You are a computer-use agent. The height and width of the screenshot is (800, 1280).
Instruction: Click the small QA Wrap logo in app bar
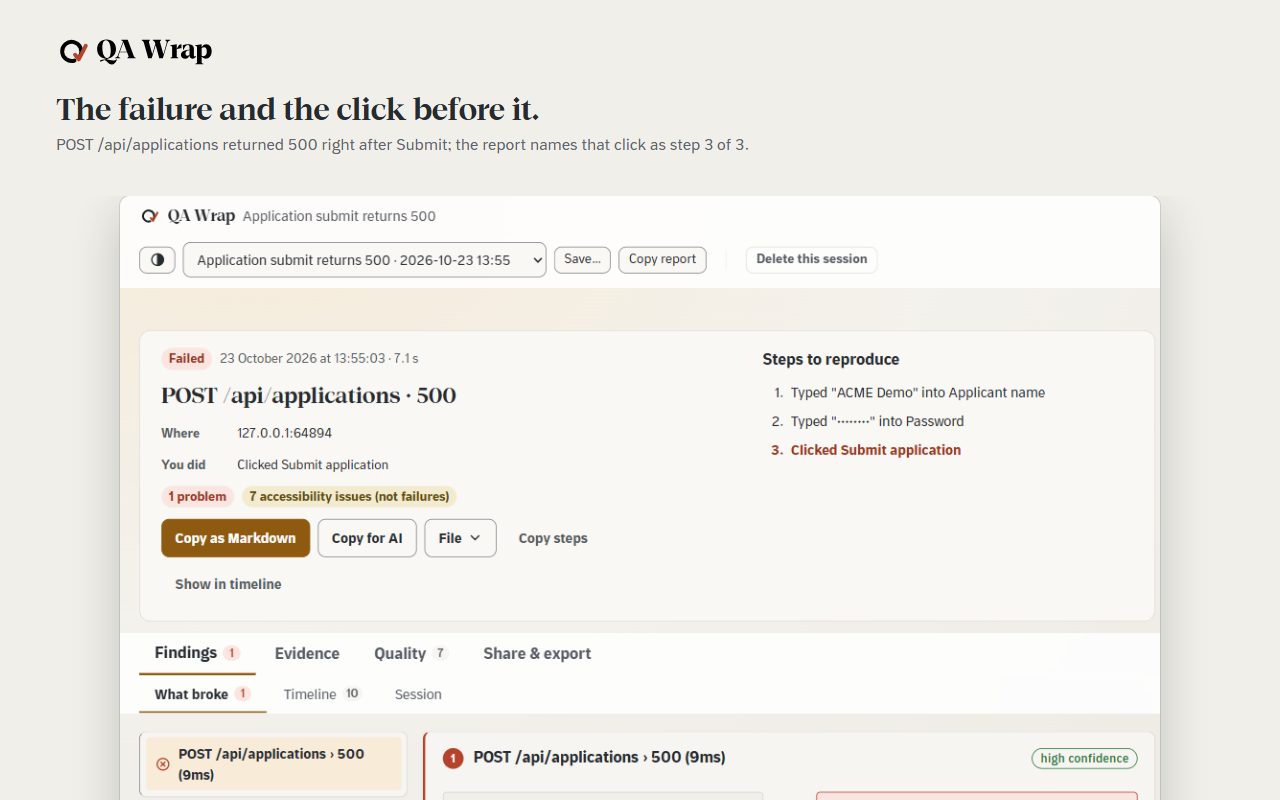[188, 216]
